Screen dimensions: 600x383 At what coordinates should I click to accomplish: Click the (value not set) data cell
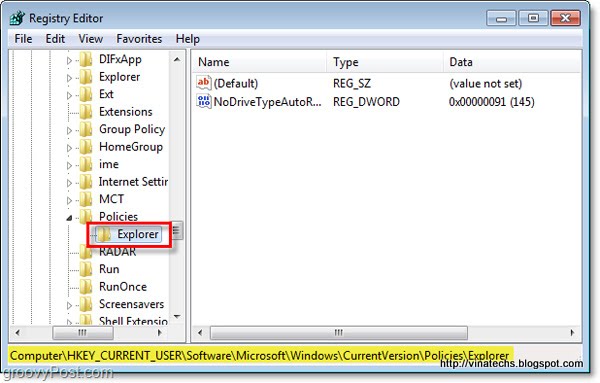coord(486,83)
